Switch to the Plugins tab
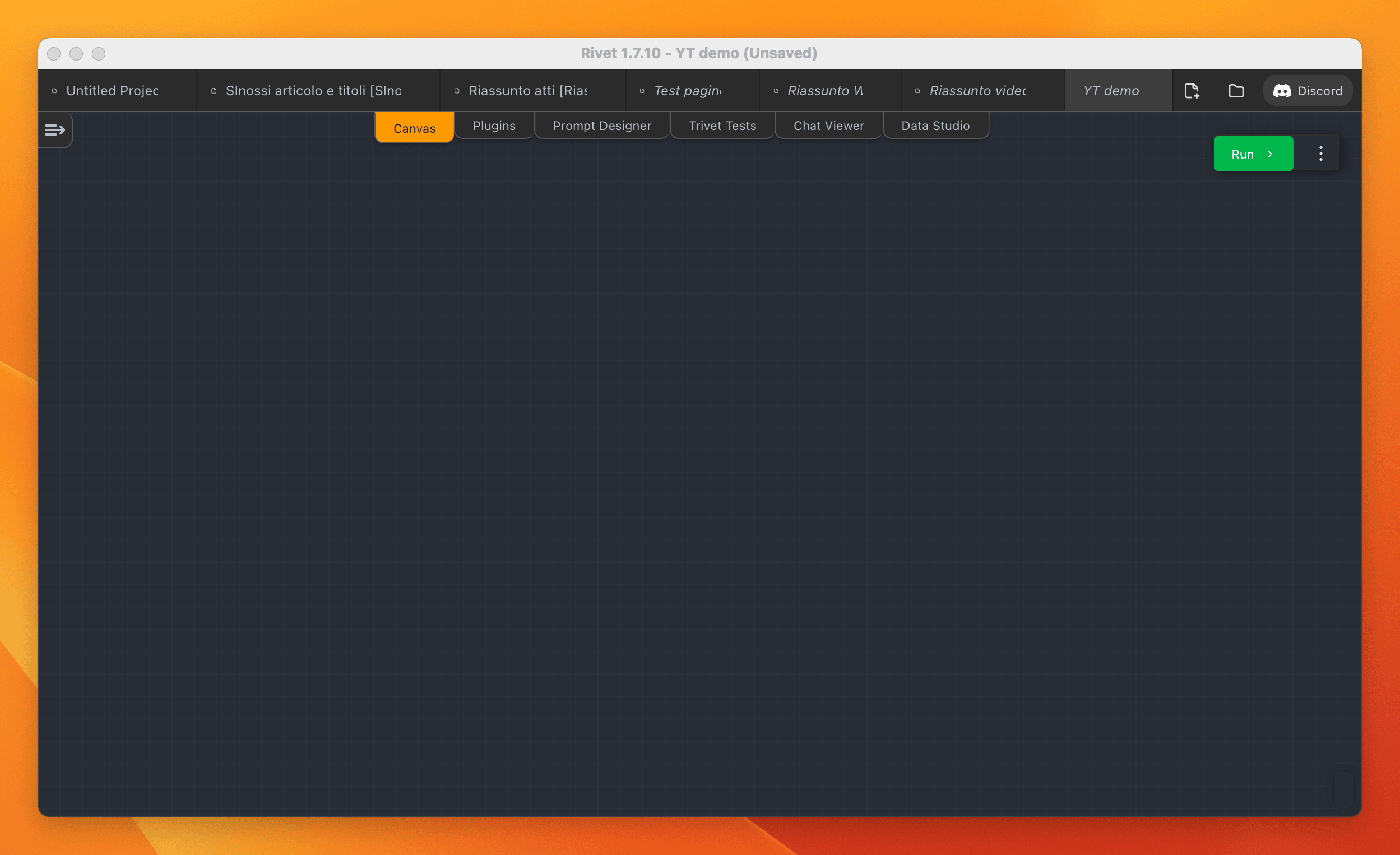This screenshot has width=1400, height=855. (x=494, y=125)
